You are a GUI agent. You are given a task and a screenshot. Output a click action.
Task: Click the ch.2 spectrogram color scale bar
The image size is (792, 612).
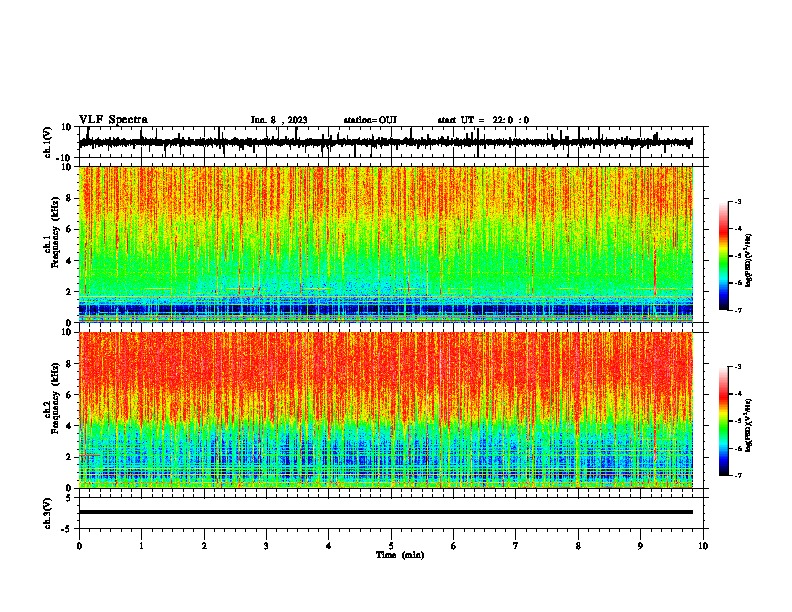click(723, 421)
